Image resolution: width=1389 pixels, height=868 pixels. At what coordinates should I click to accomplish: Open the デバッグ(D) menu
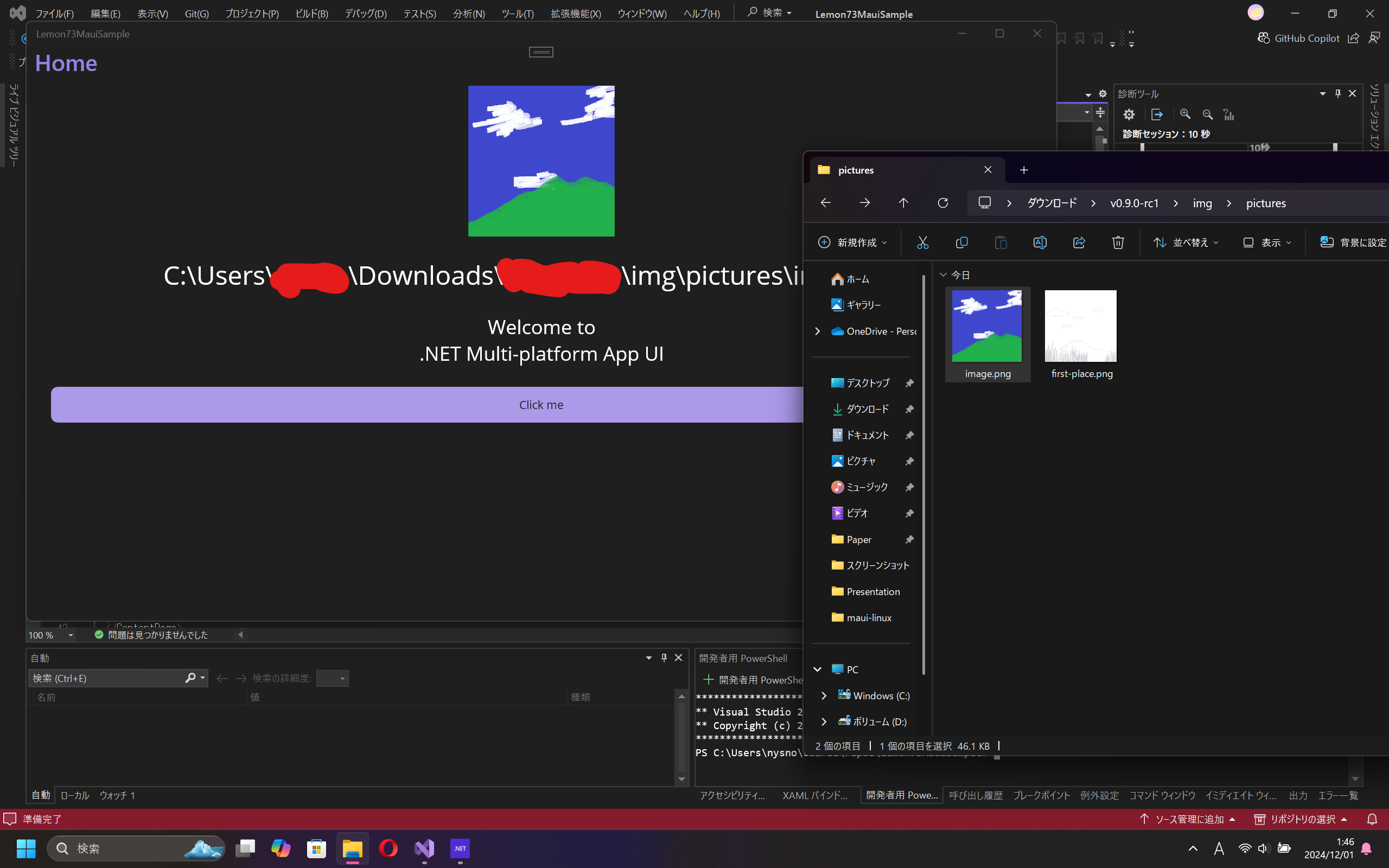(366, 14)
